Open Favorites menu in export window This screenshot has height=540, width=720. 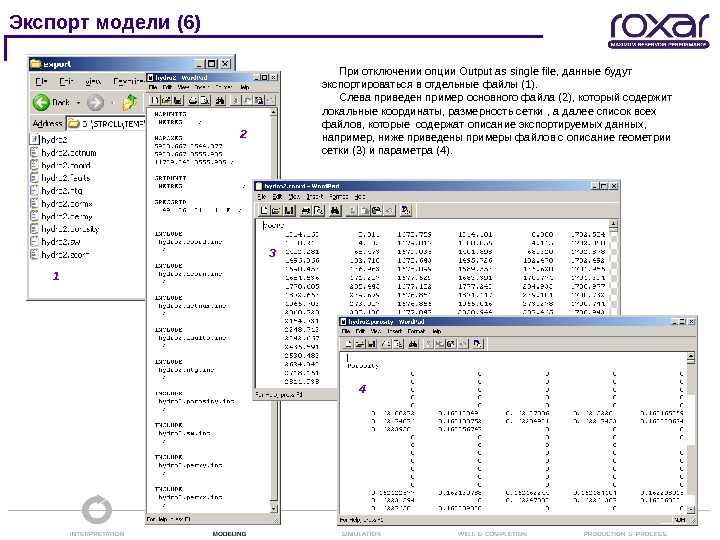pyautogui.click(x=129, y=81)
